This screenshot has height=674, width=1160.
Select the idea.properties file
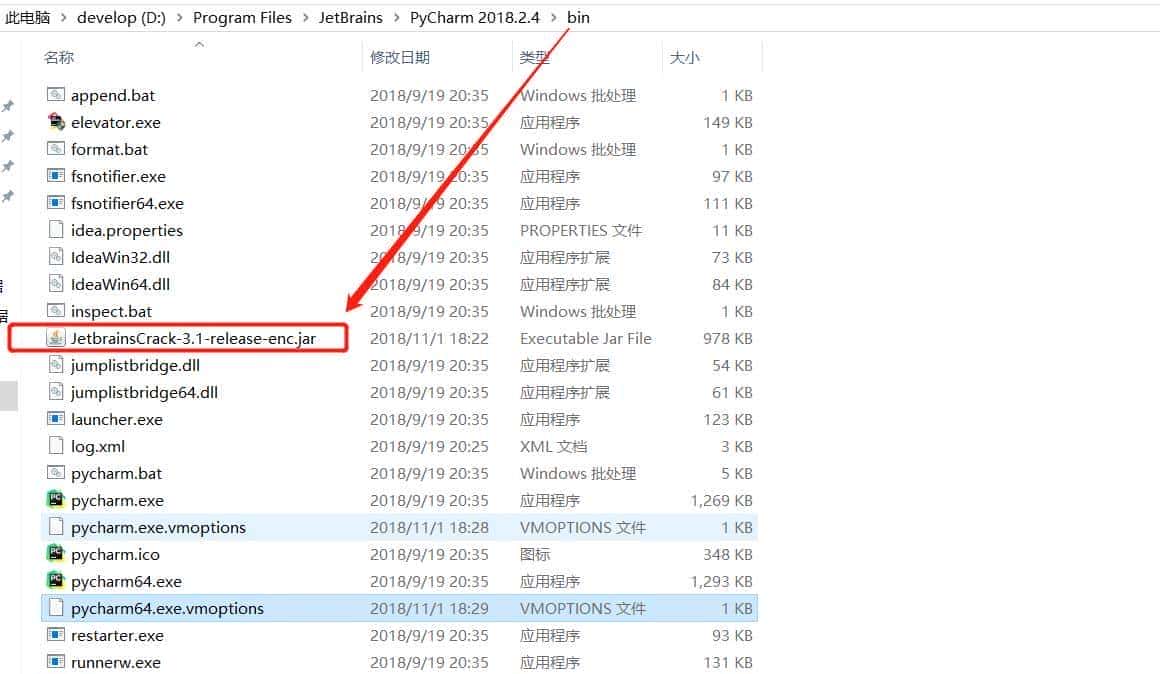pyautogui.click(x=126, y=230)
